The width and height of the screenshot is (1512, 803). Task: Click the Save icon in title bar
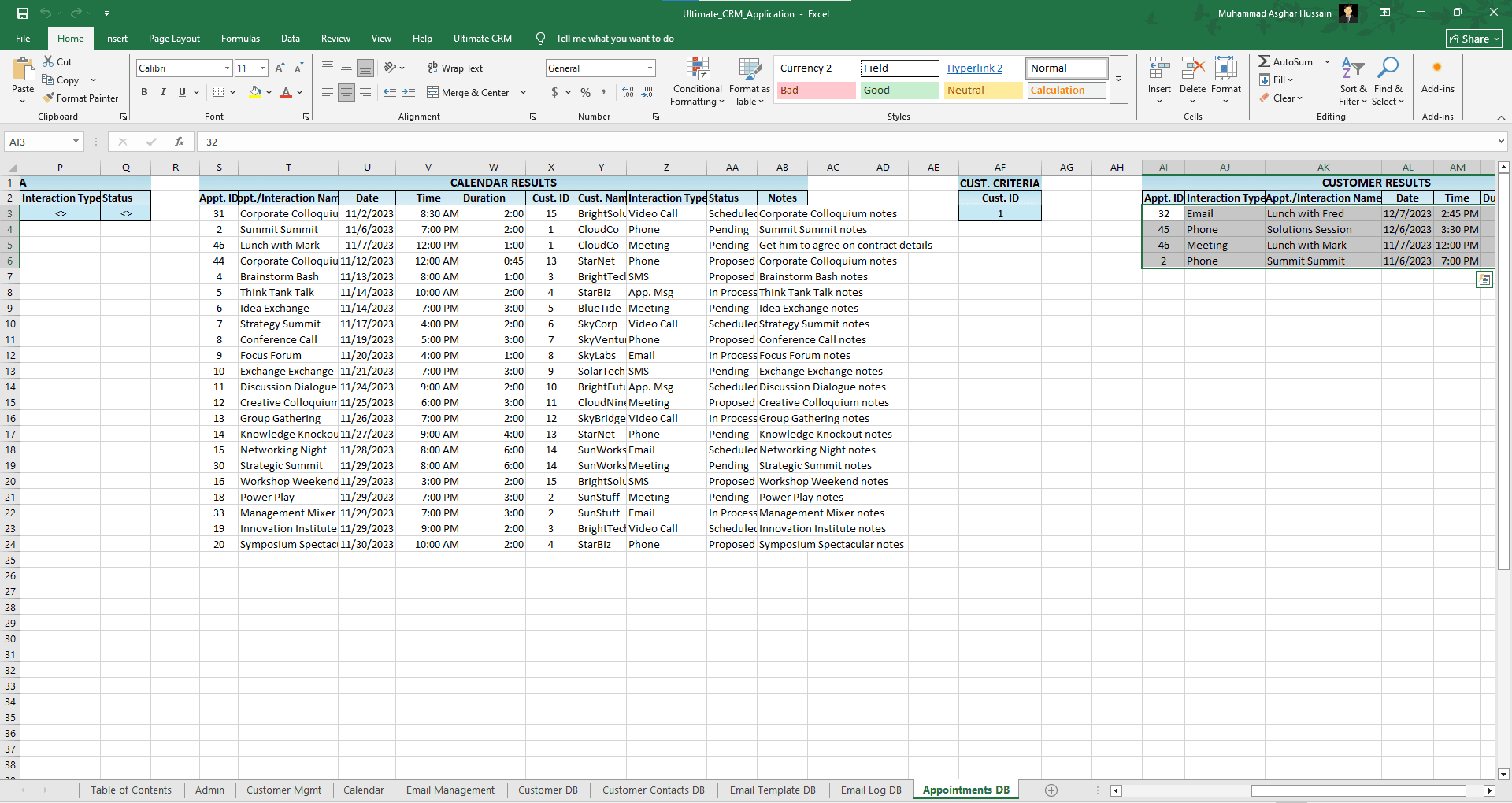click(x=23, y=13)
